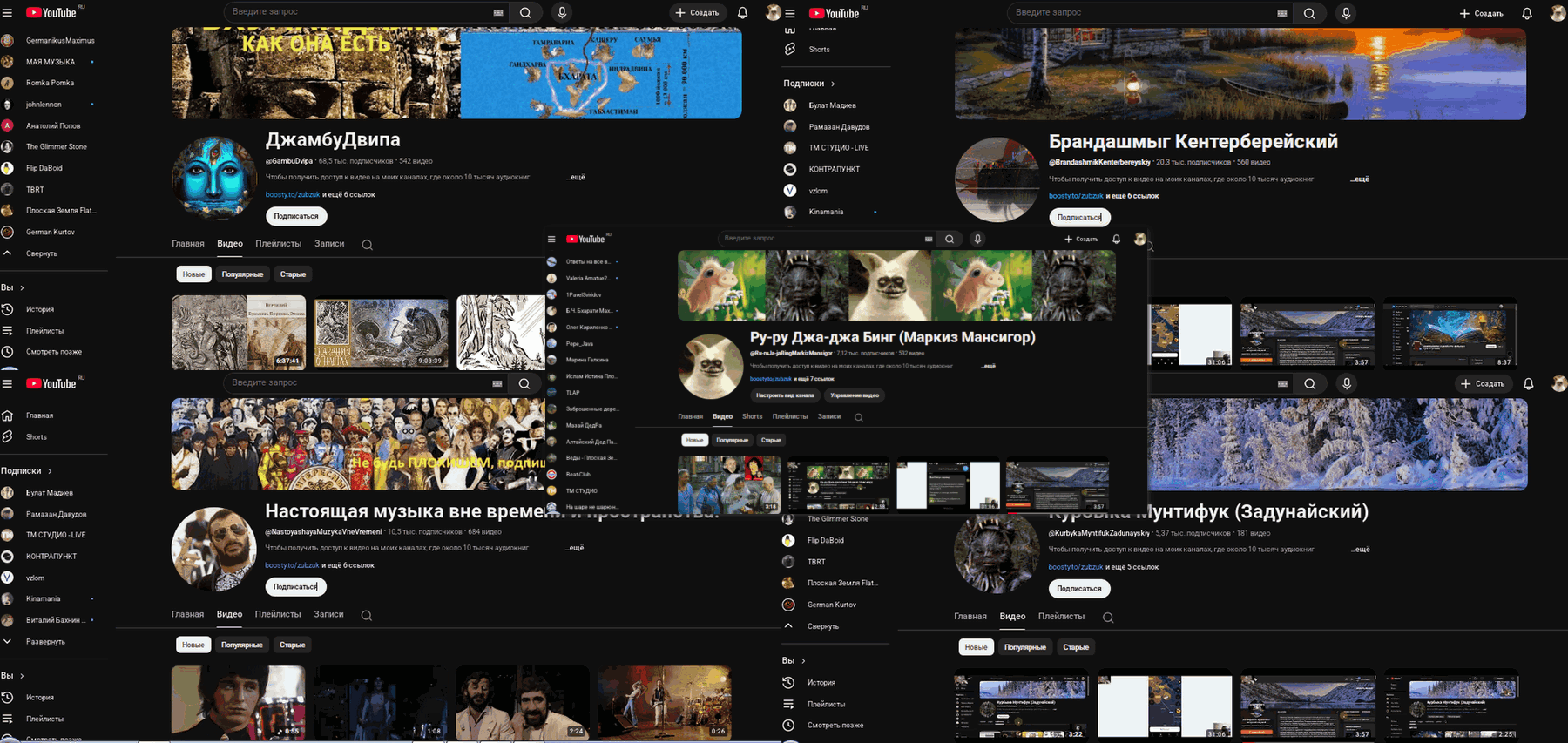Viewport: 1568px width, 743px height.
Task: Open Shorts tab on Ру-ру Джа-джа Бинг channel
Action: (x=753, y=416)
